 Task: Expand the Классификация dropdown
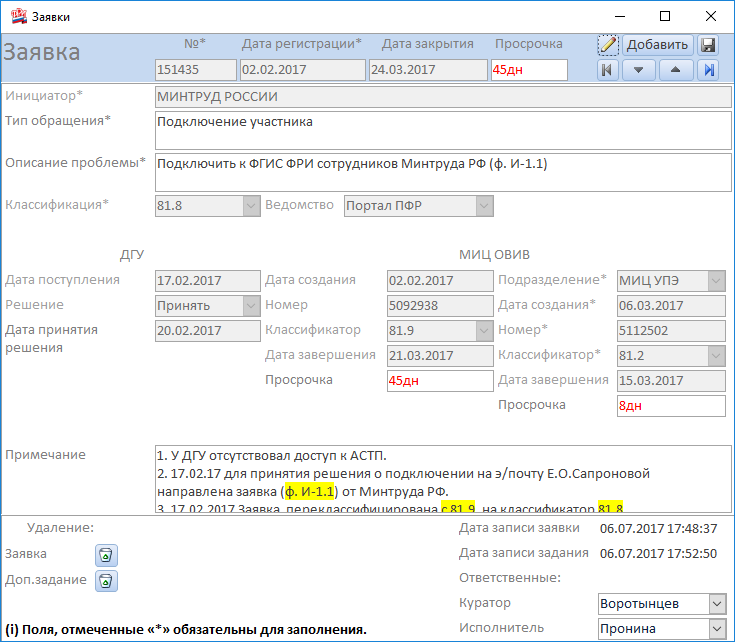coord(250,205)
